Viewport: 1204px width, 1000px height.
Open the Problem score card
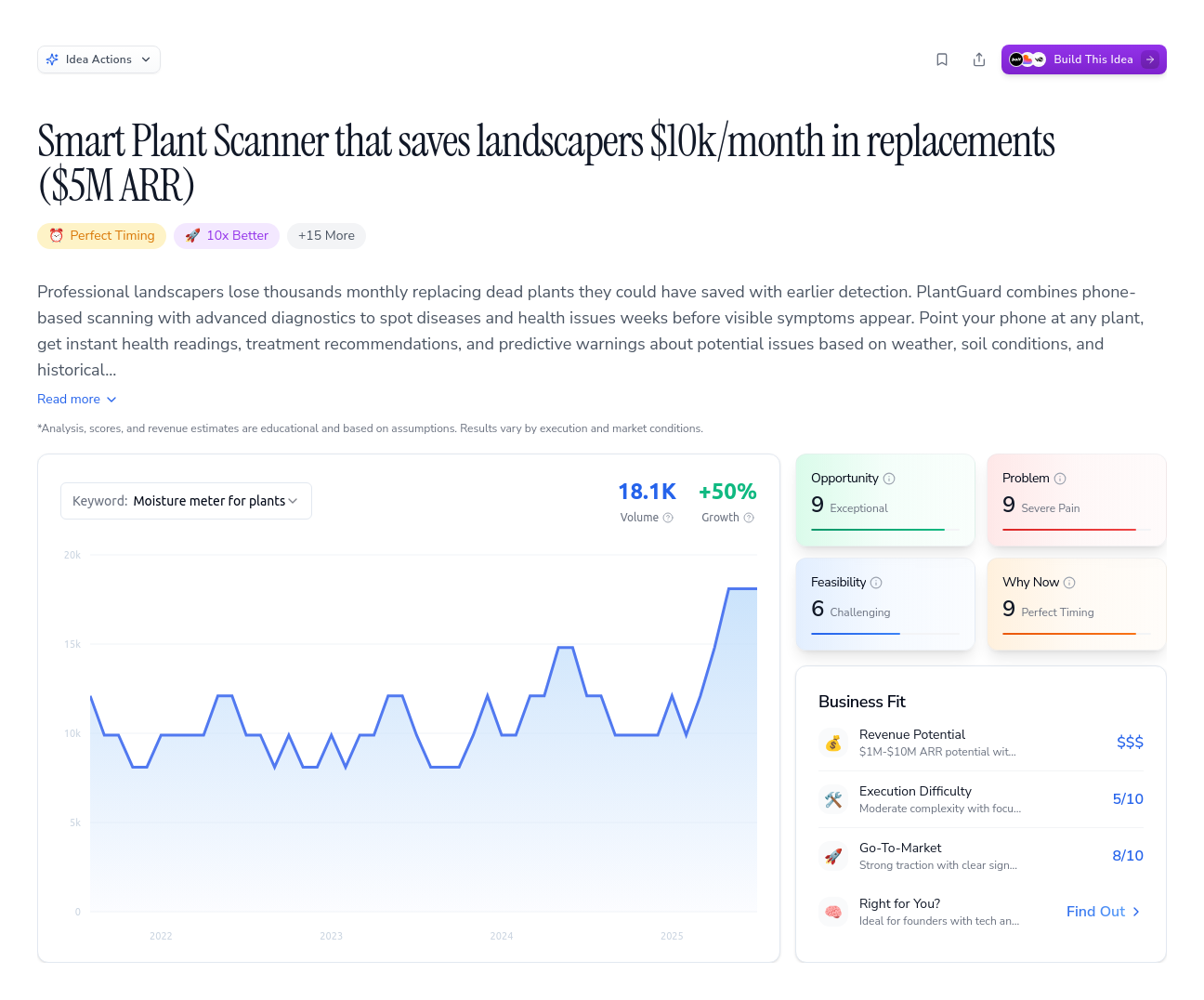1077,500
